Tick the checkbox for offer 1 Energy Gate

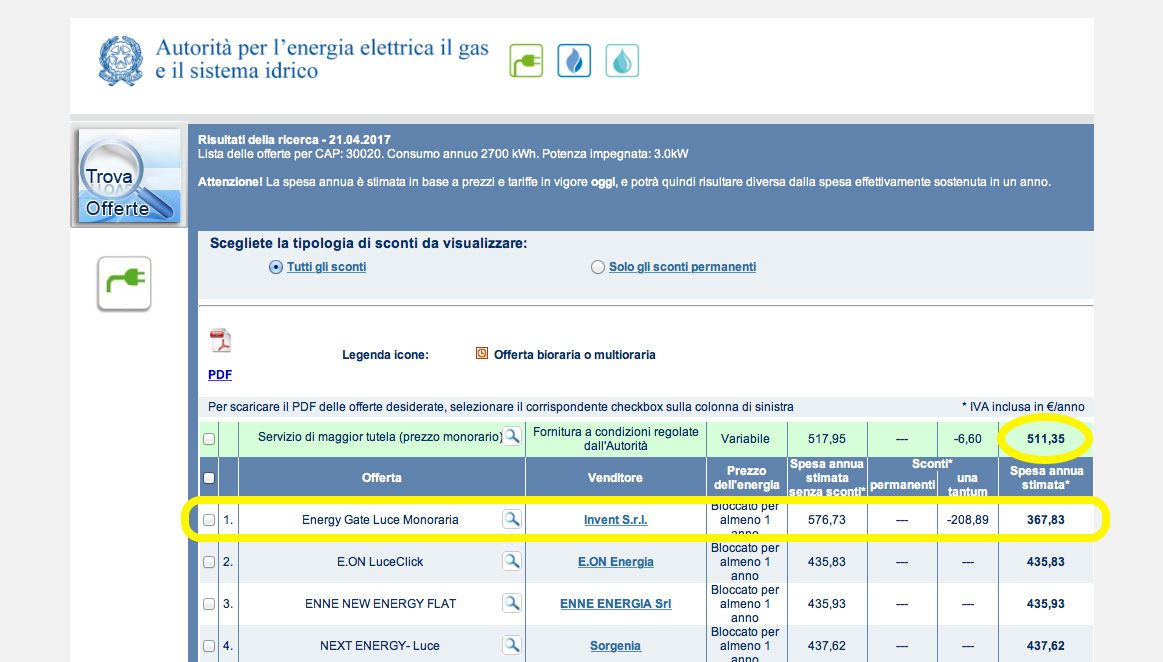click(209, 520)
